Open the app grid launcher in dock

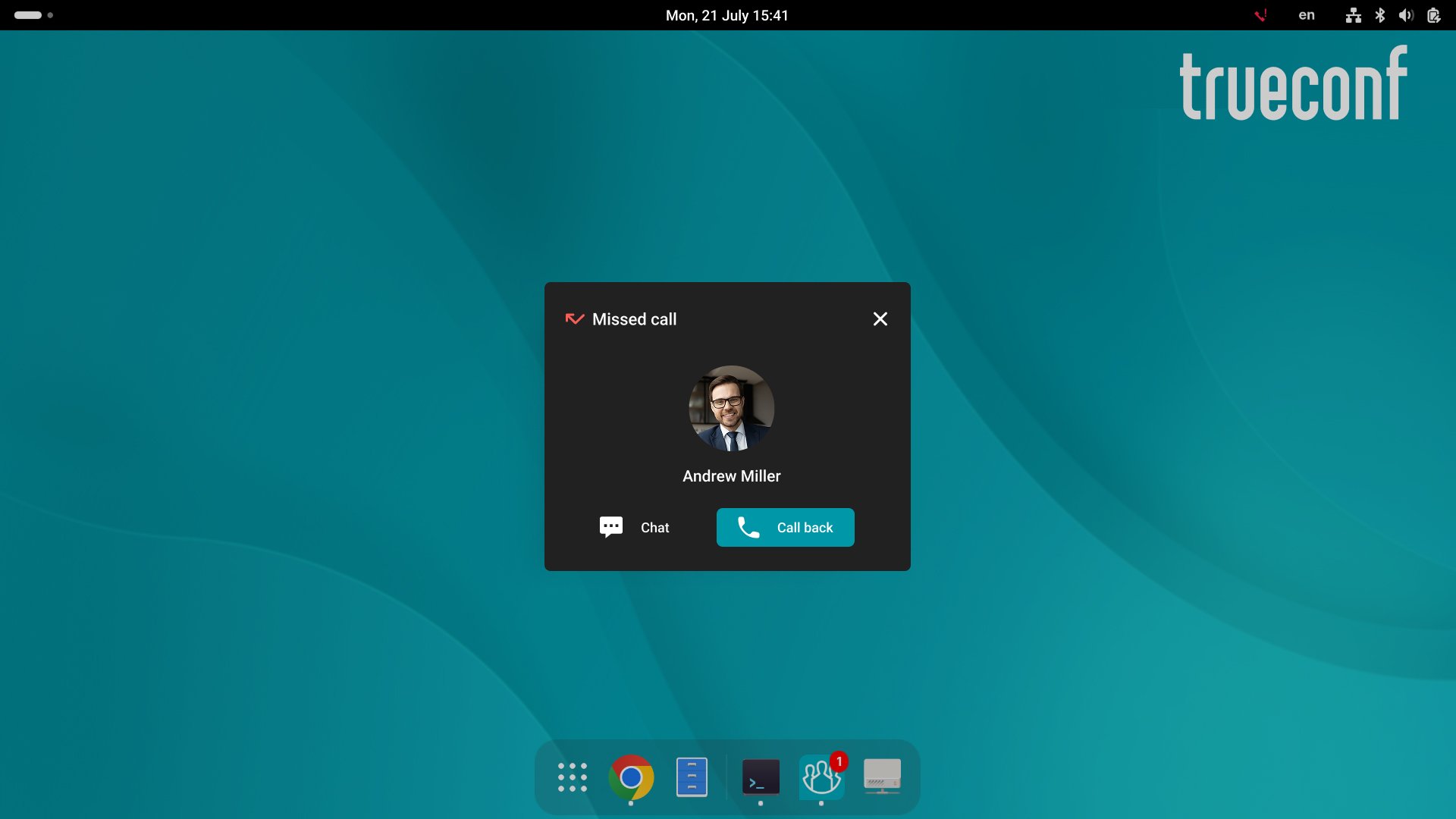[573, 777]
